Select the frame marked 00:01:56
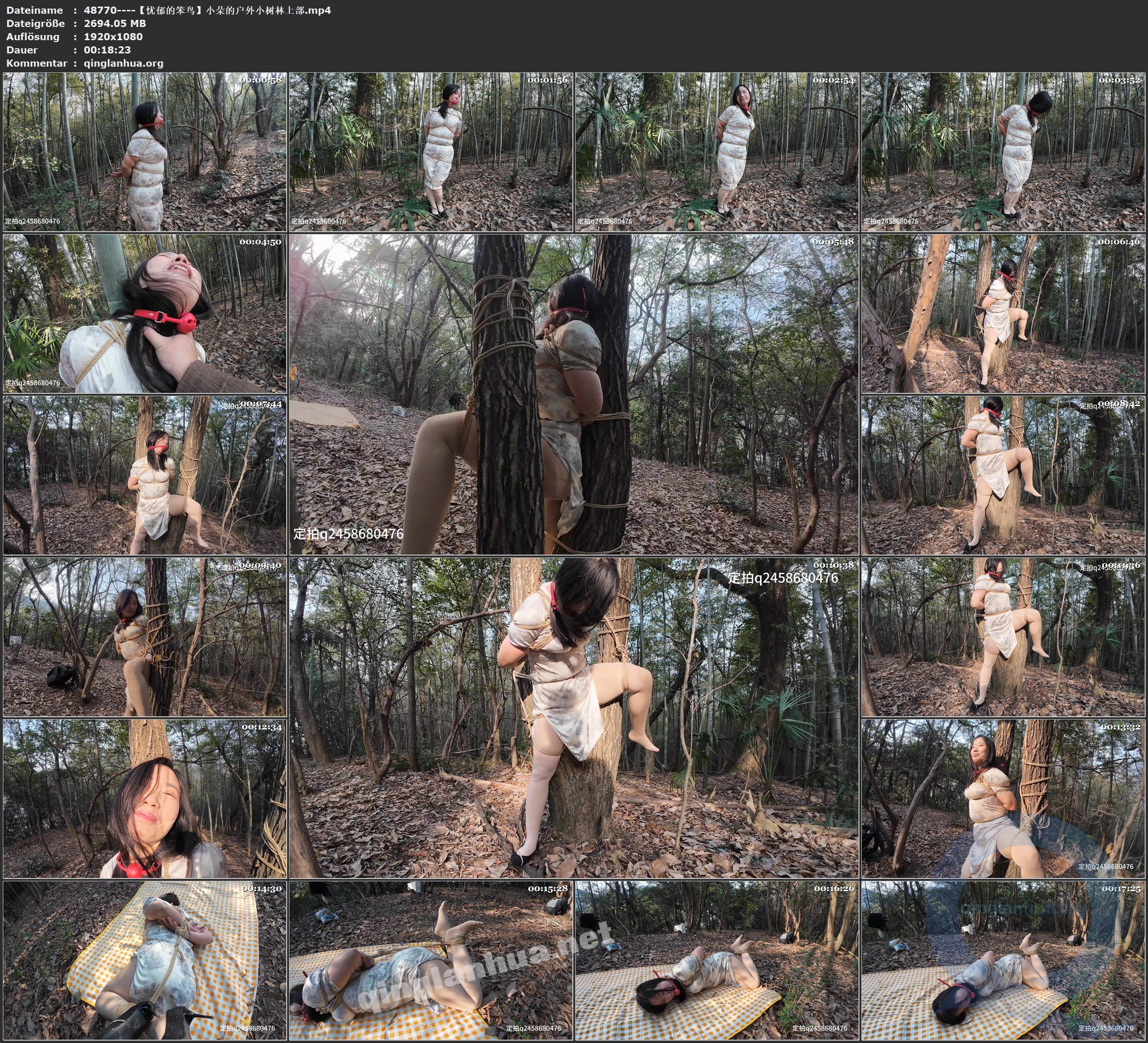Viewport: 1148px width, 1043px height. tap(430, 151)
